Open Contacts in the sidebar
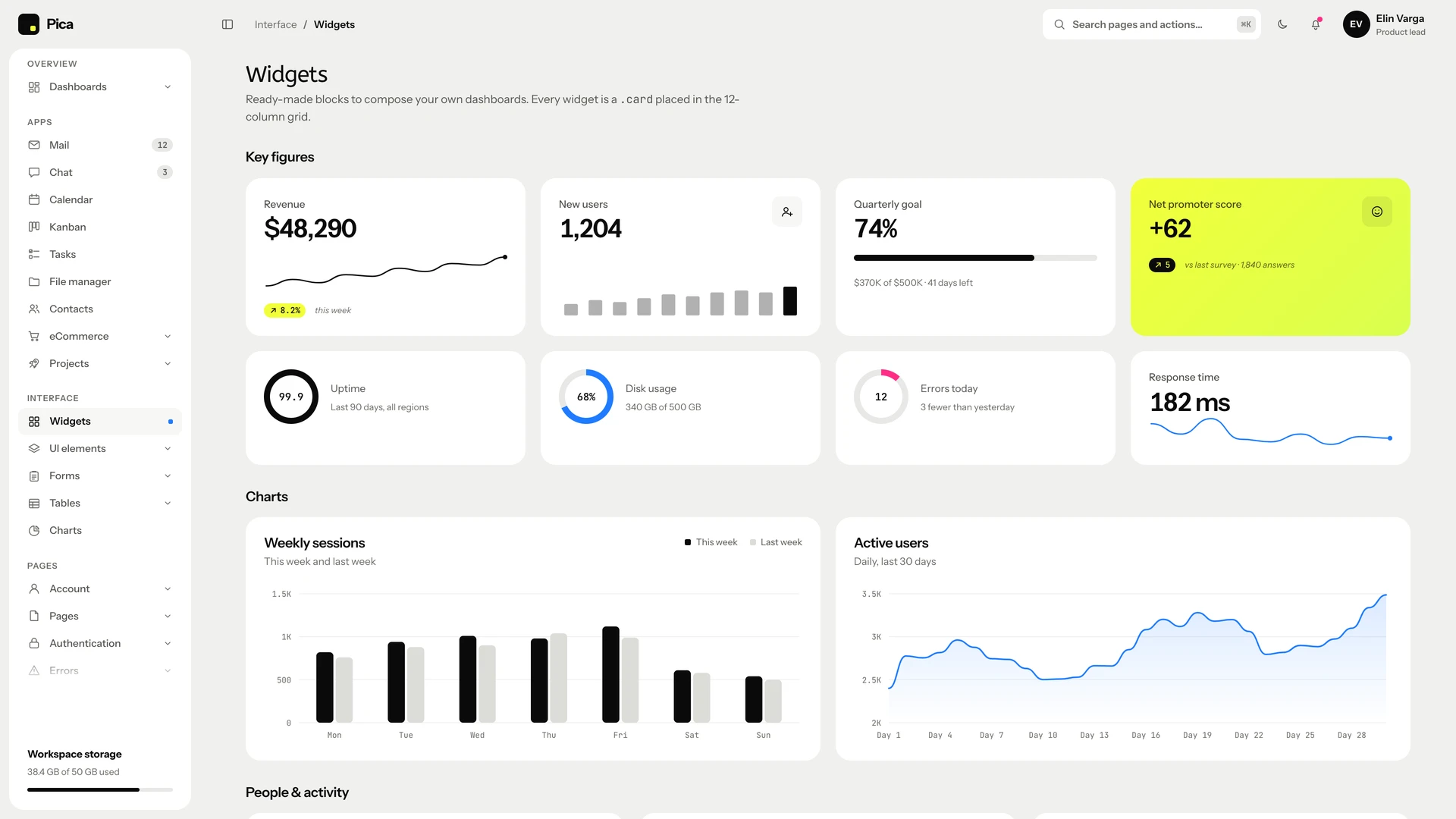 (100, 309)
